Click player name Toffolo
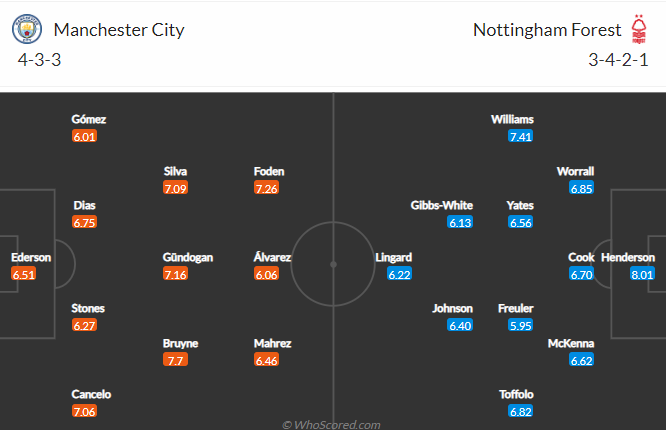666x430 pixels. coord(516,394)
